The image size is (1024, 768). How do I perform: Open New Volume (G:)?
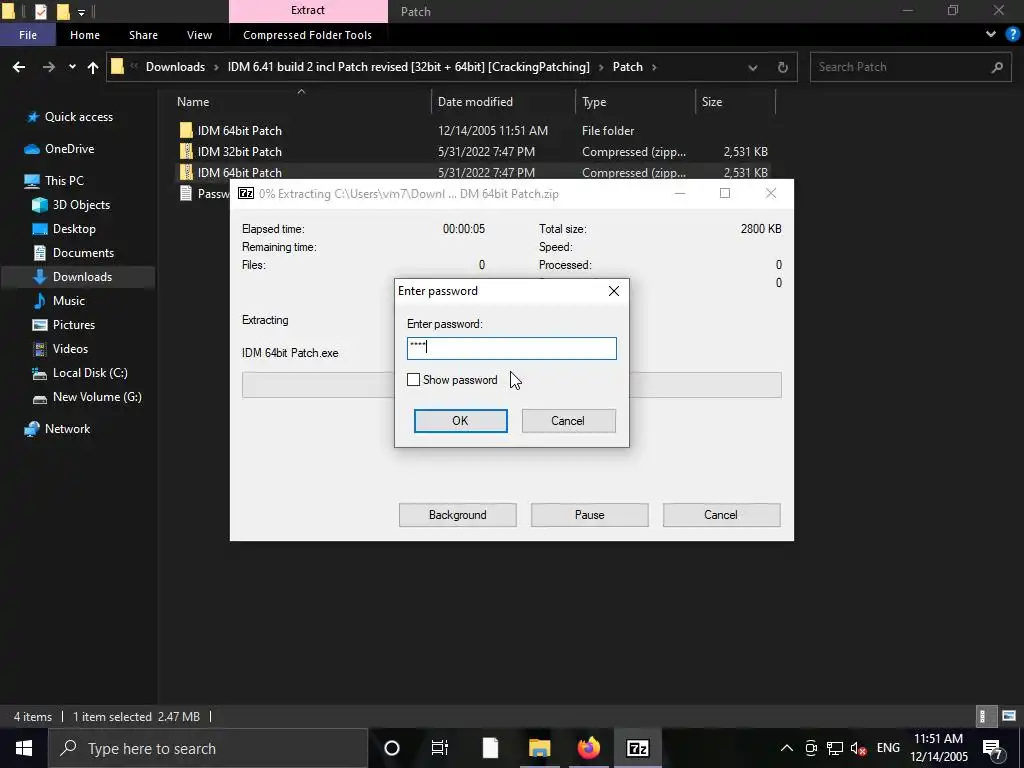click(x=97, y=397)
